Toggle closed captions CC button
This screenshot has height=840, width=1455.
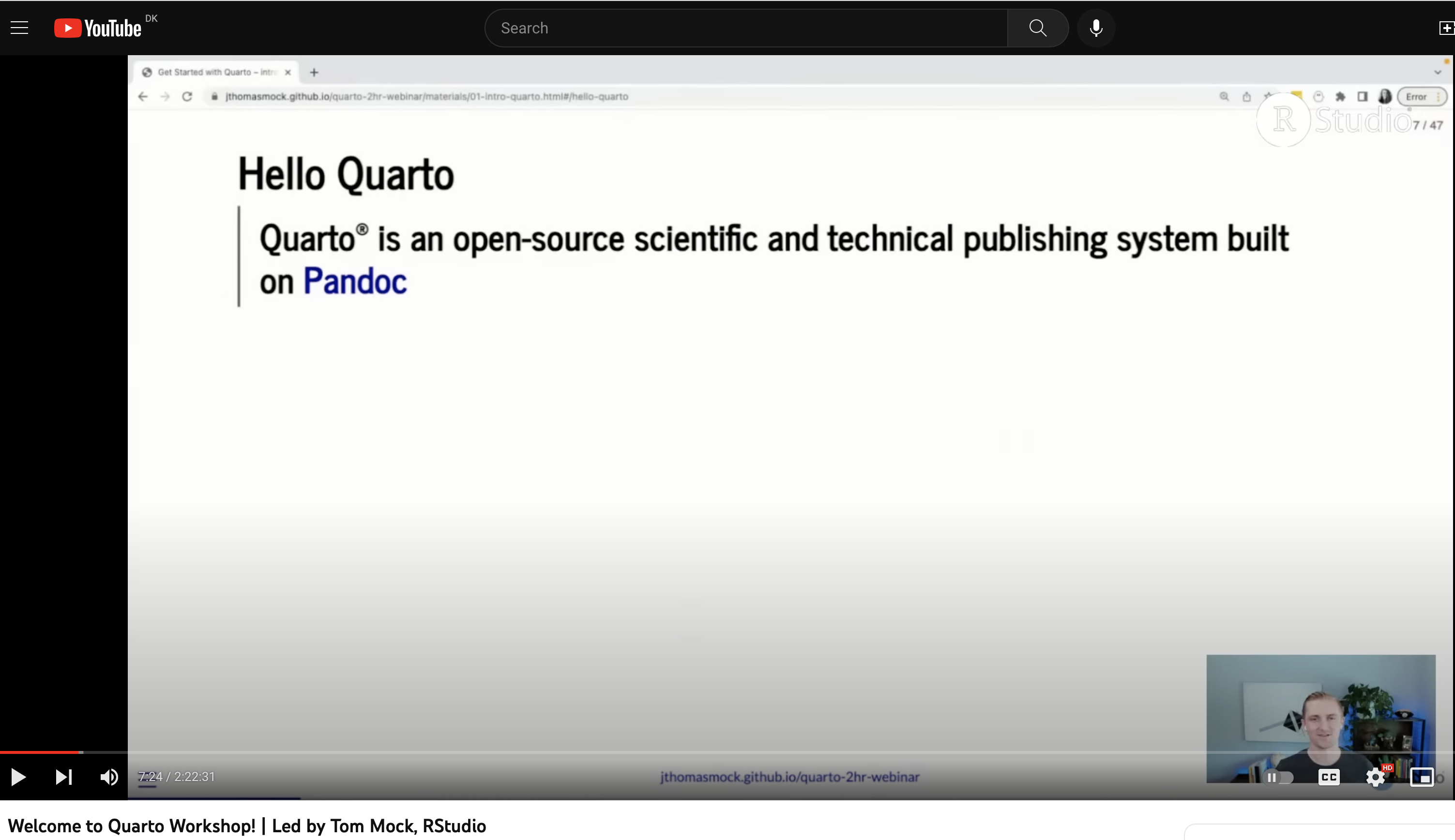click(1329, 777)
